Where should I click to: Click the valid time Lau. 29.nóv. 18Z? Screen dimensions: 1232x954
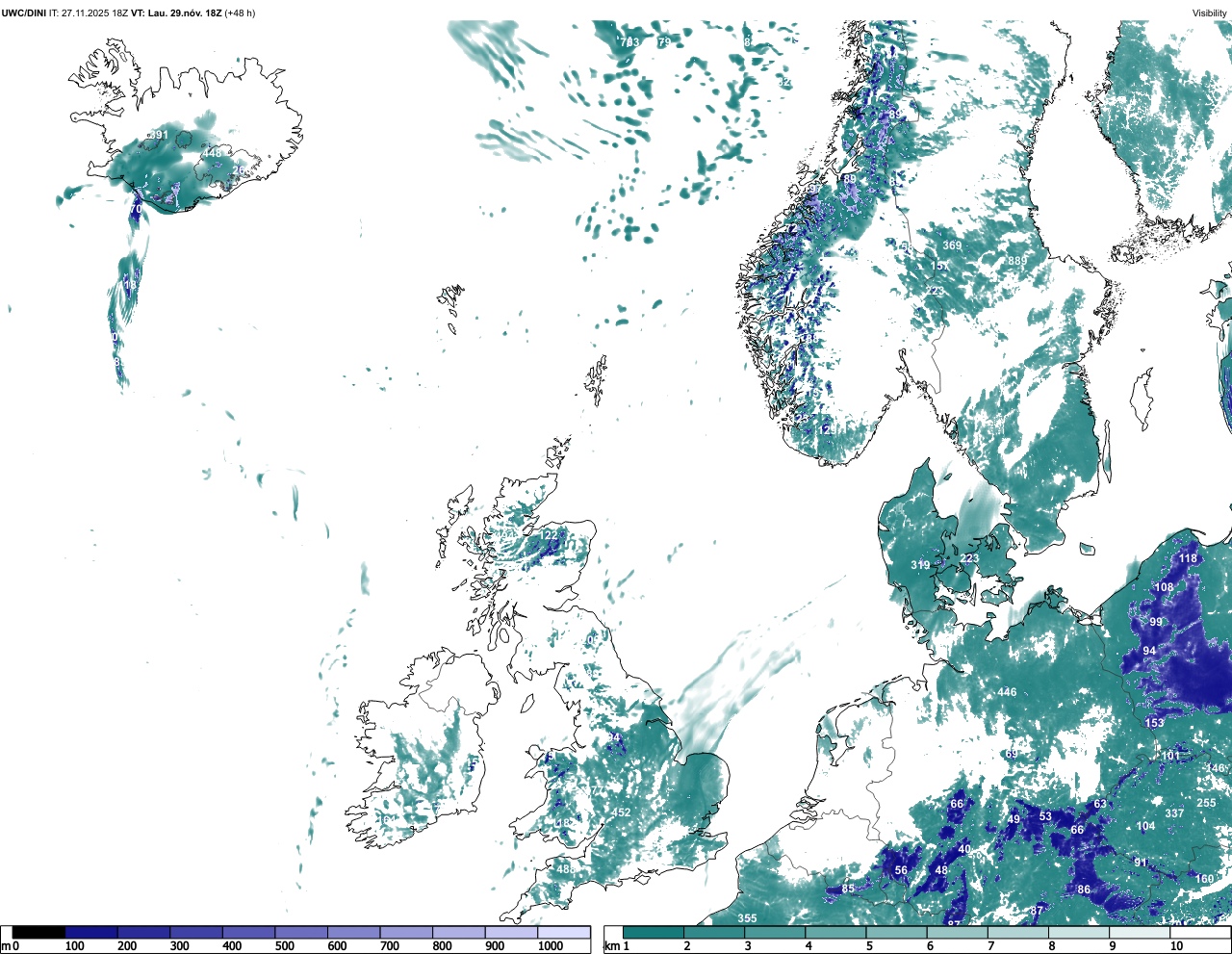click(186, 13)
